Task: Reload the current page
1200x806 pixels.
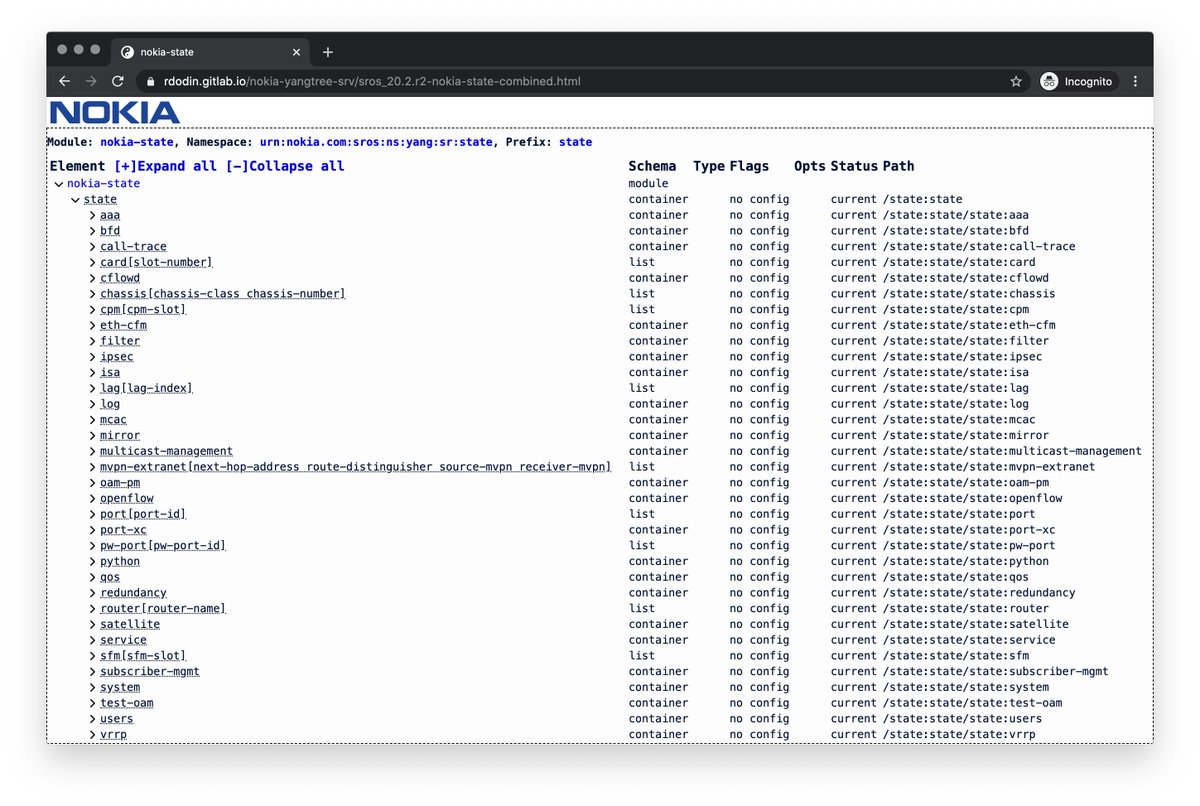Action: tap(118, 82)
